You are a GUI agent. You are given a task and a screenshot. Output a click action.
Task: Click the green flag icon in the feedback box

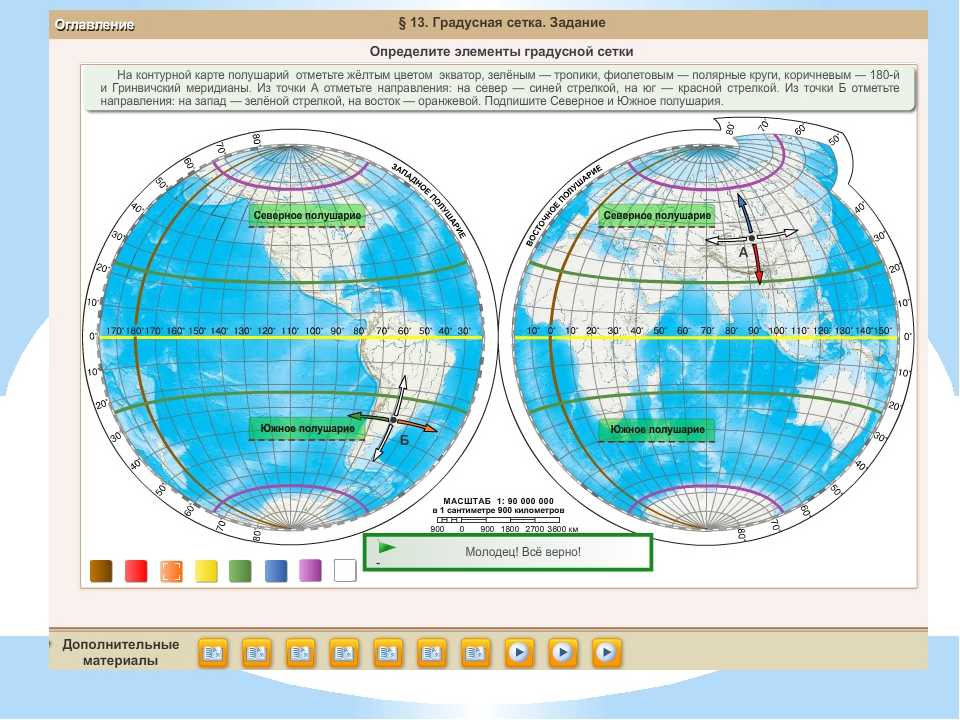pyautogui.click(x=387, y=547)
